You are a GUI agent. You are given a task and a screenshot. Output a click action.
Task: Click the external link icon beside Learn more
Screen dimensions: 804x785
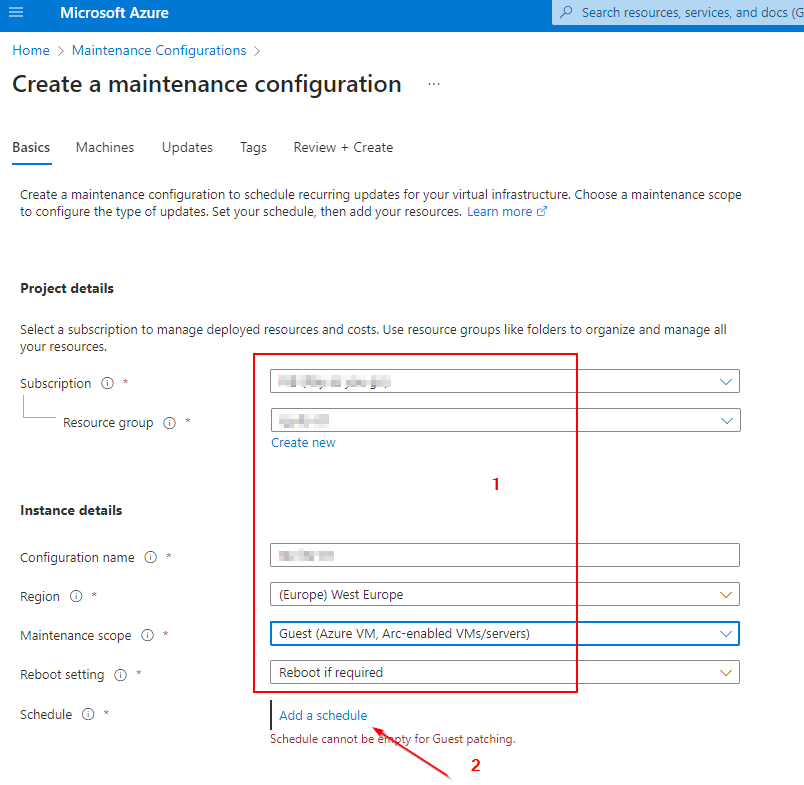pos(542,211)
